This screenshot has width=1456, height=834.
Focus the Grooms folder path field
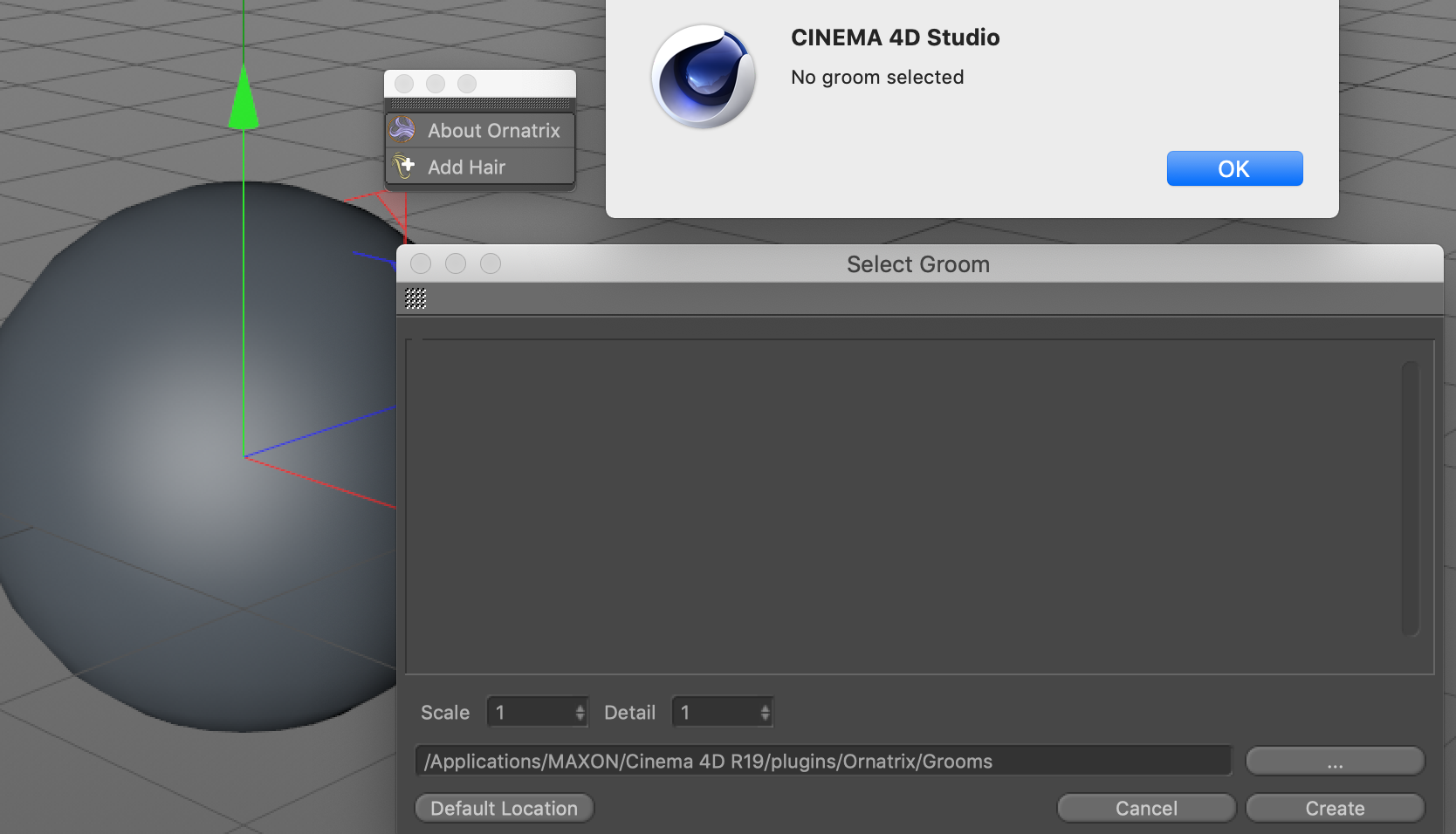tap(822, 762)
